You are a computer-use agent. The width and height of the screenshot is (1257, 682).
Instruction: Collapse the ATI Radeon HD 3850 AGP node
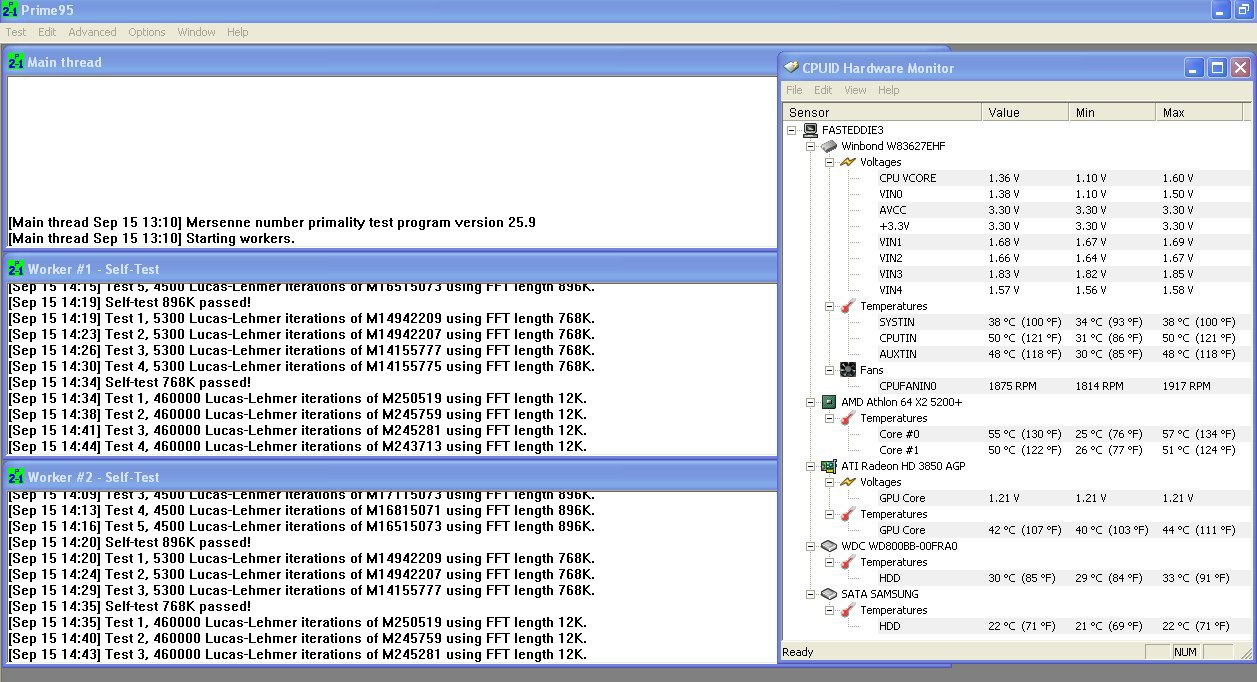[811, 466]
